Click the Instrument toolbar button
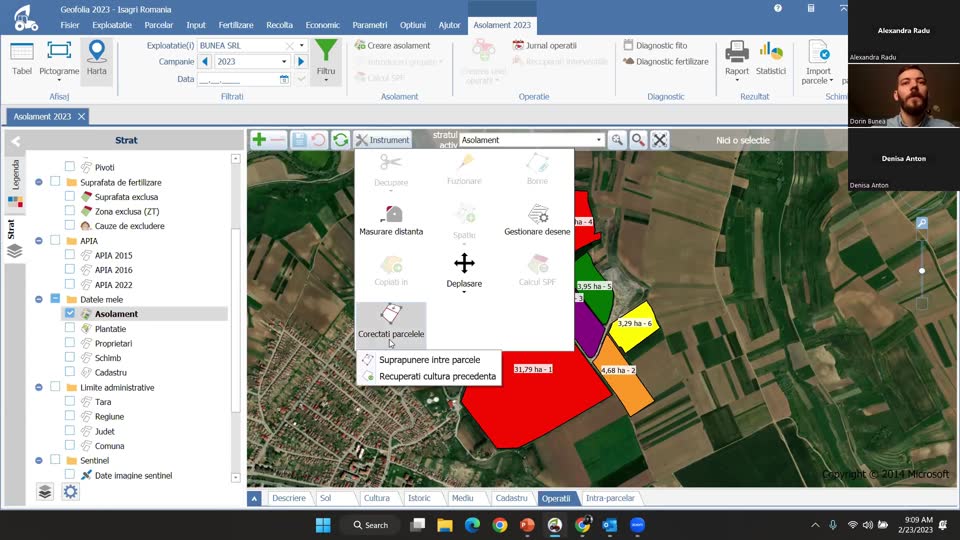The image size is (960, 540). [383, 140]
